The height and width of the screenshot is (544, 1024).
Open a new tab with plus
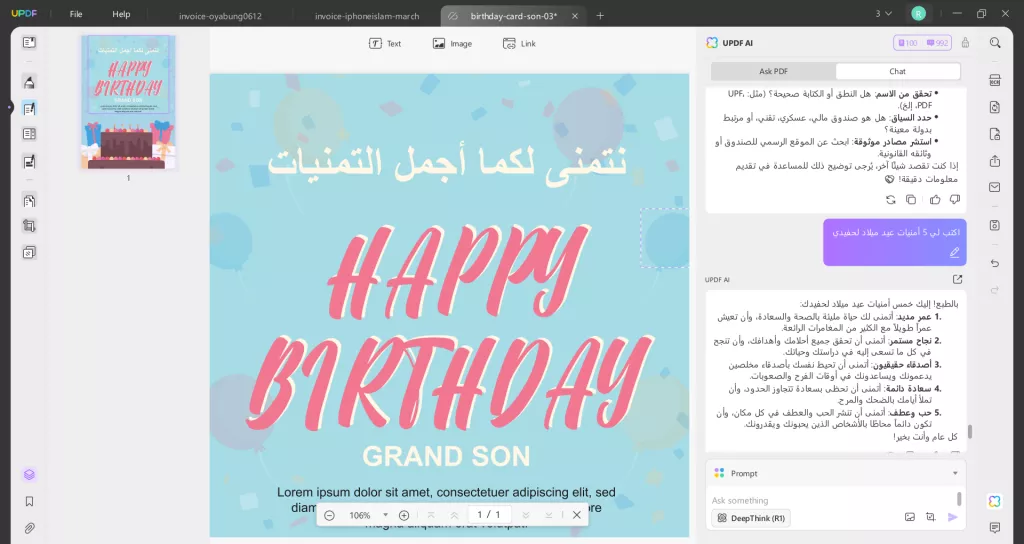click(x=600, y=16)
